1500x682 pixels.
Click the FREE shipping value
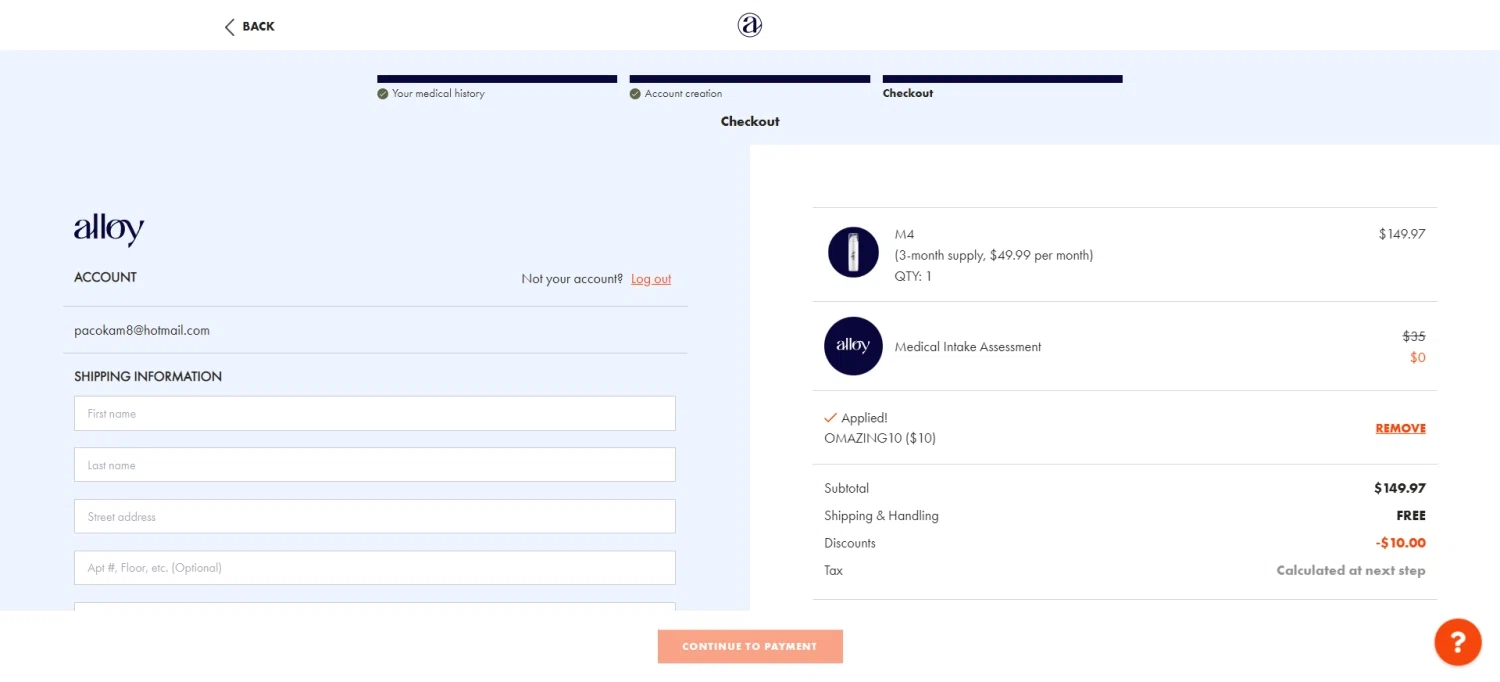click(1411, 516)
